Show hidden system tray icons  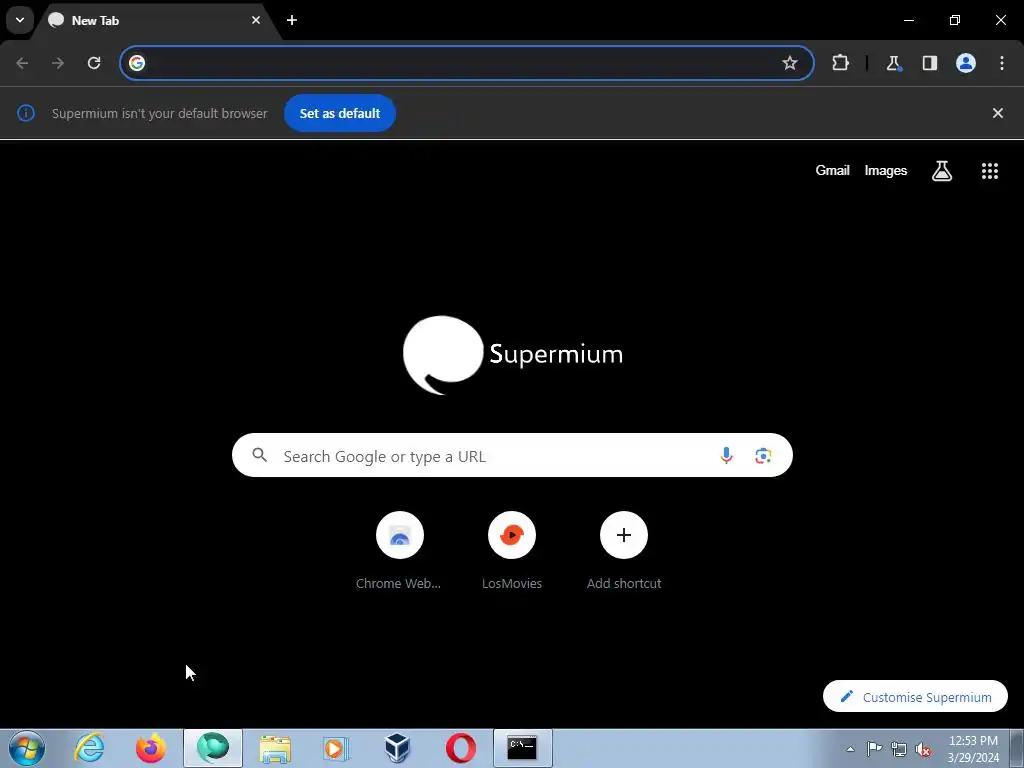[850, 749]
